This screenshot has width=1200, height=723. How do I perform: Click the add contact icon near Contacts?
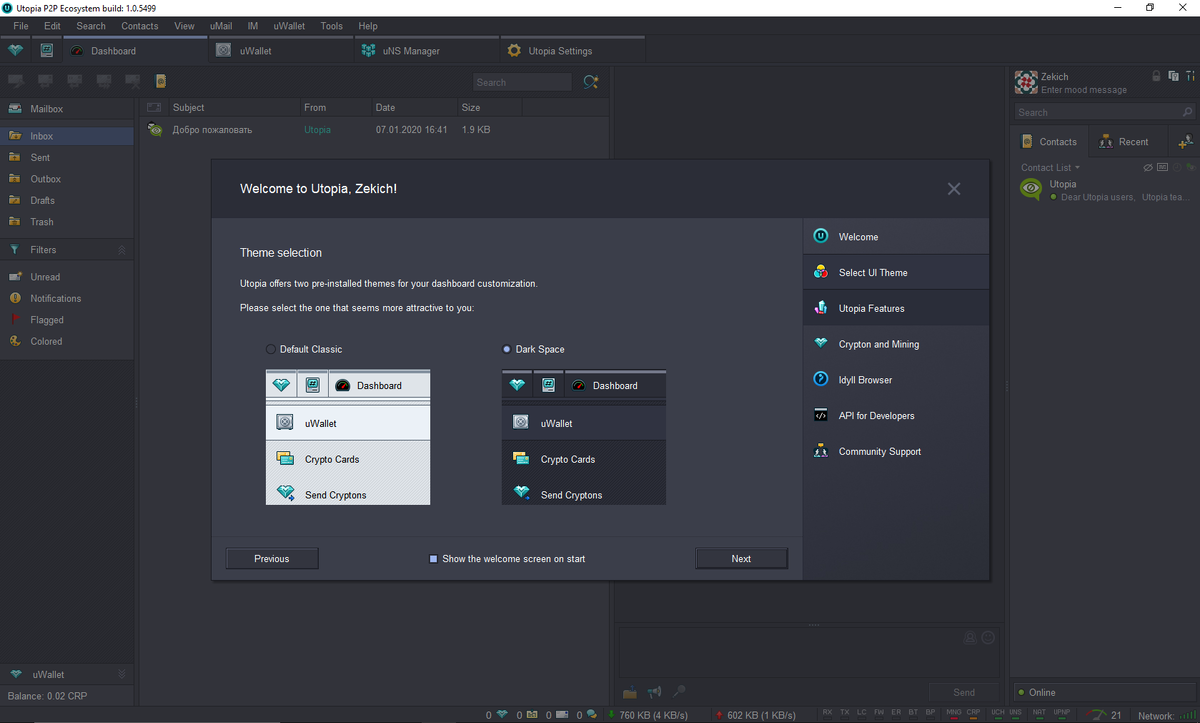point(1184,141)
